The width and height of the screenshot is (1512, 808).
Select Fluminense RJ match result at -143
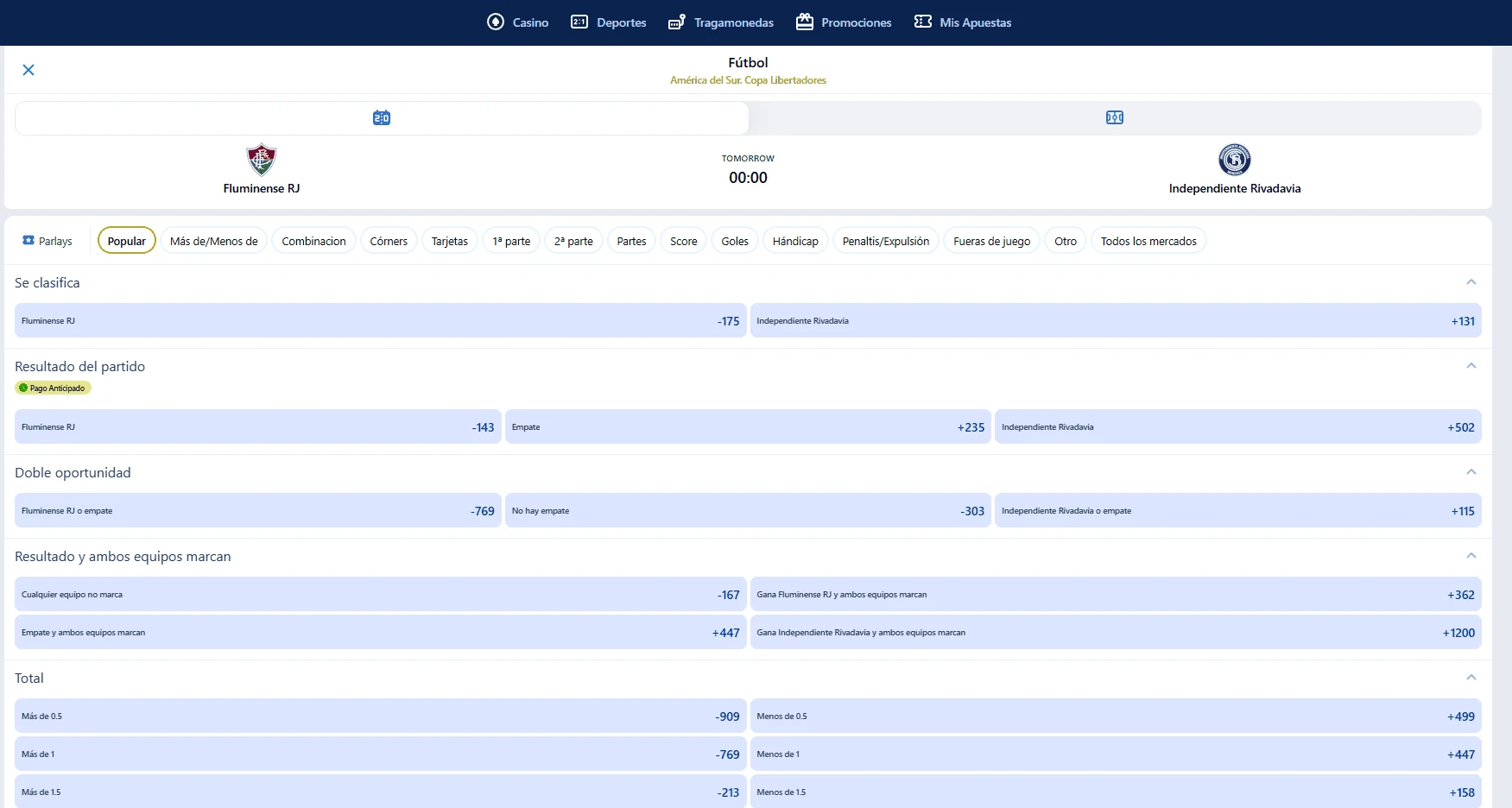(258, 426)
